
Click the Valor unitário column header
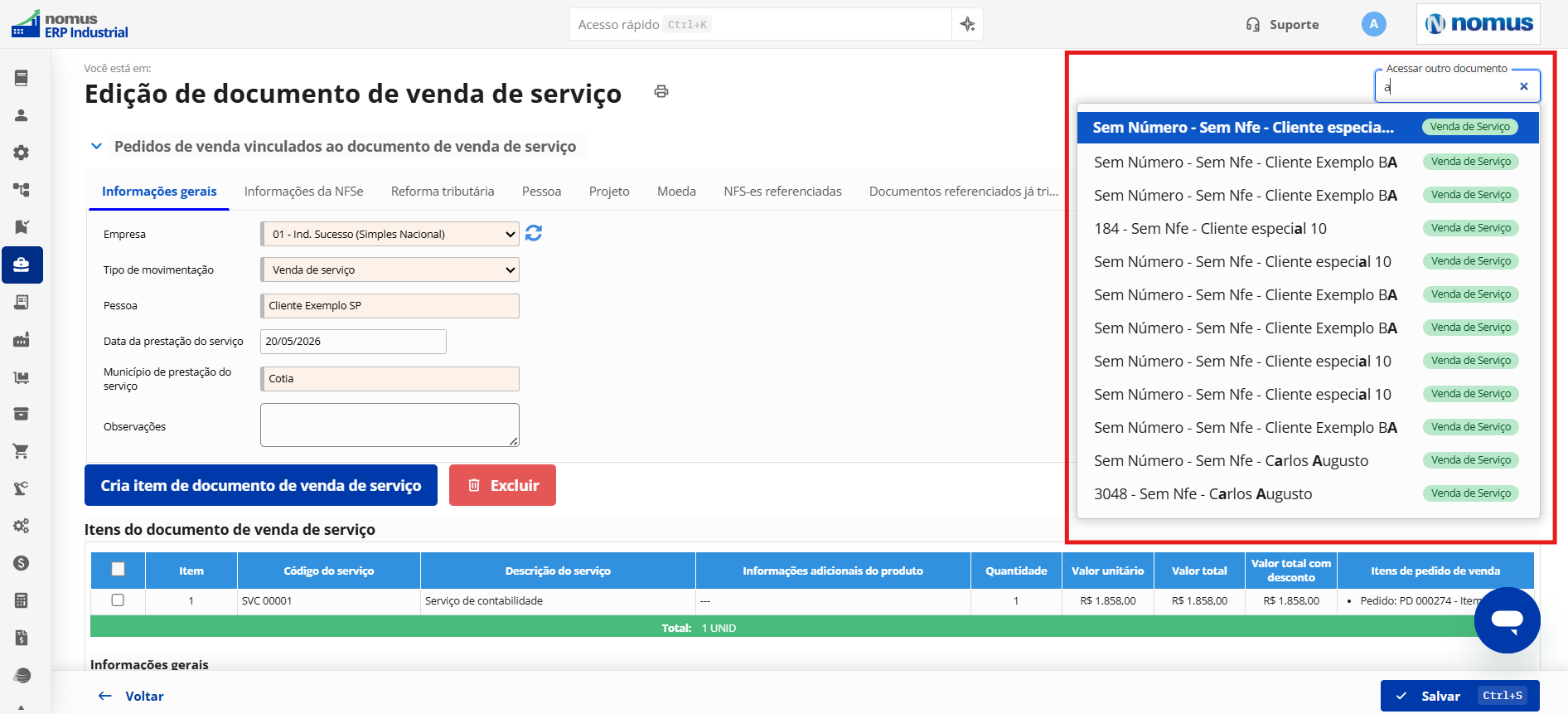coord(1107,571)
